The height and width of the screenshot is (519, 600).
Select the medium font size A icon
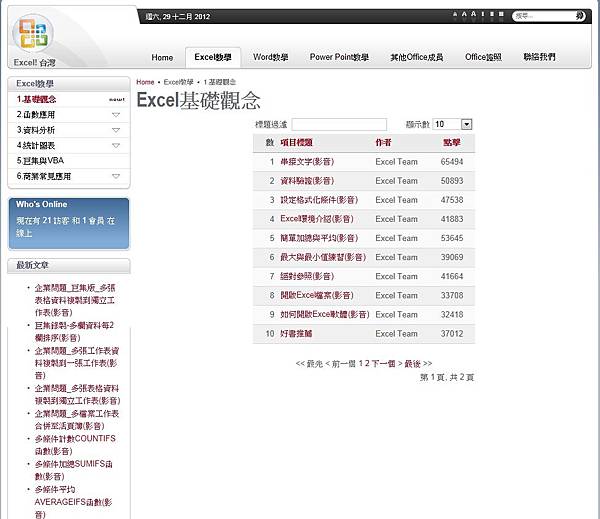[464, 14]
